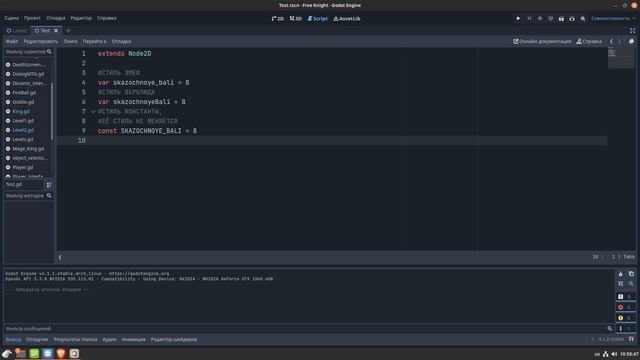The height and width of the screenshot is (360, 640).
Task: Open the renderer dropdown Совместимость
Action: (613, 18)
